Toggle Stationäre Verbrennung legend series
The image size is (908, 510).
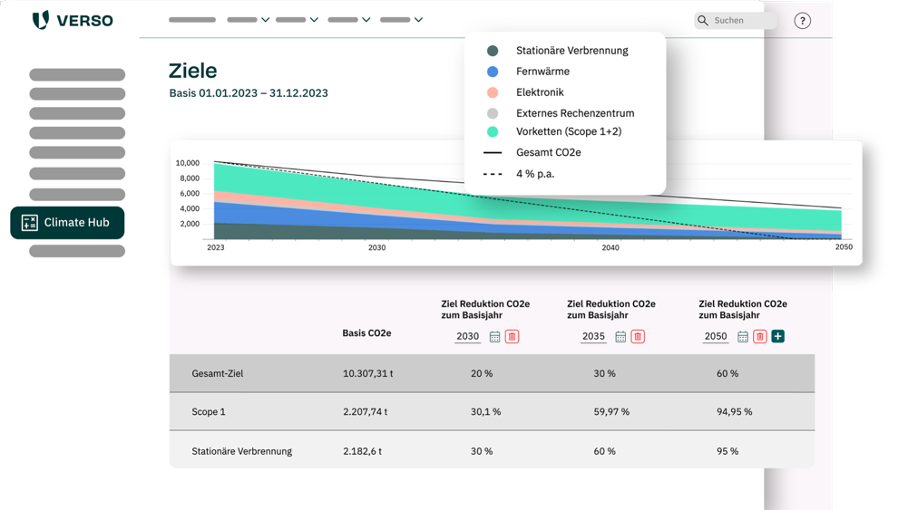point(572,51)
